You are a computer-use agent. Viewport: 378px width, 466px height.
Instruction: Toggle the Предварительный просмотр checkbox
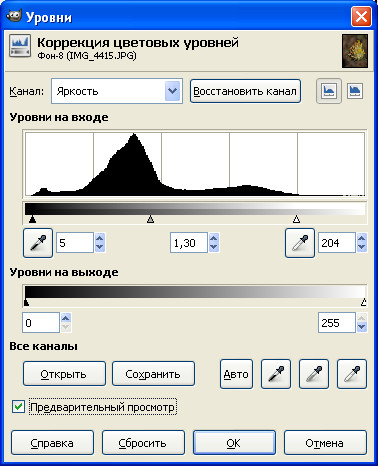[x=18, y=407]
